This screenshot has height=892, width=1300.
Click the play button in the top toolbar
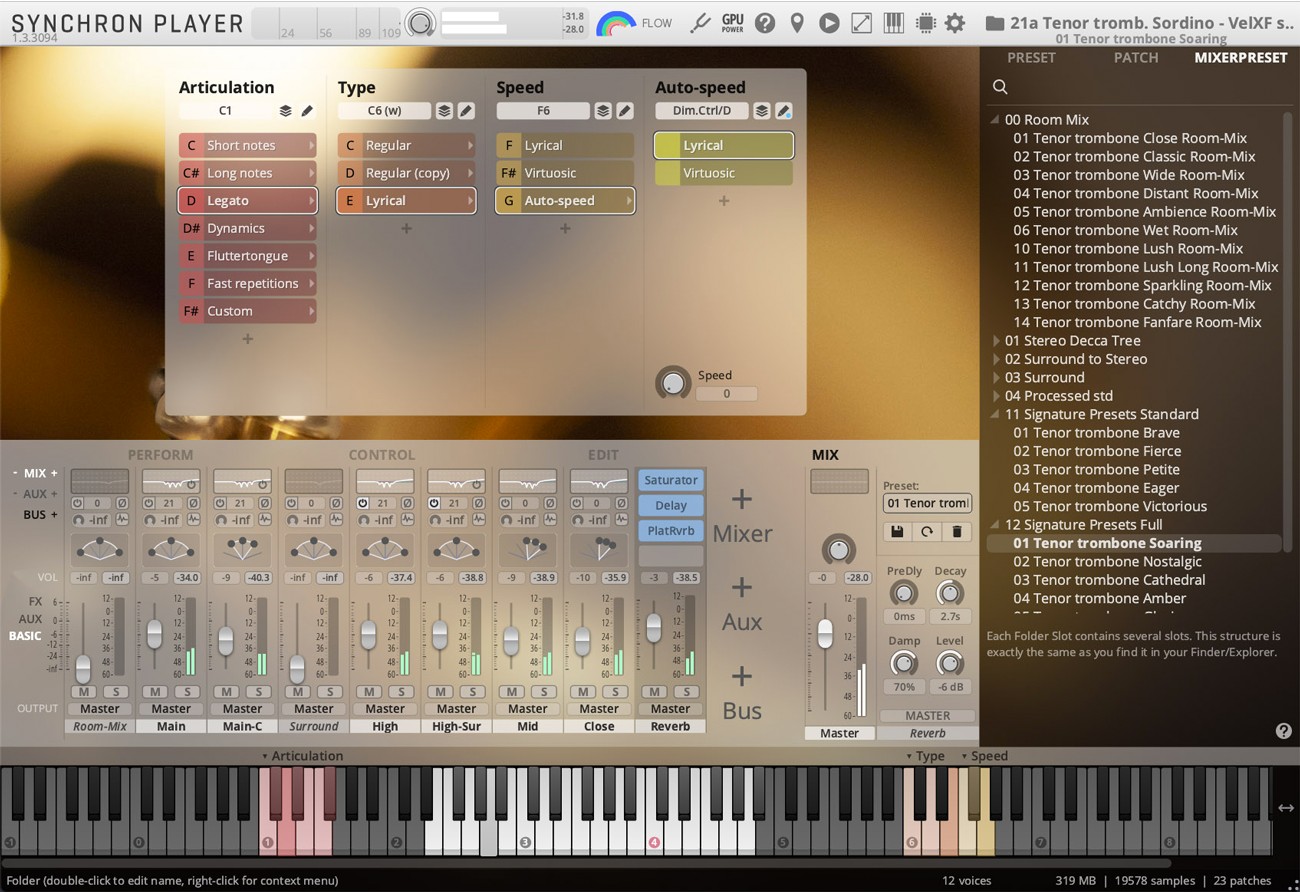click(829, 22)
